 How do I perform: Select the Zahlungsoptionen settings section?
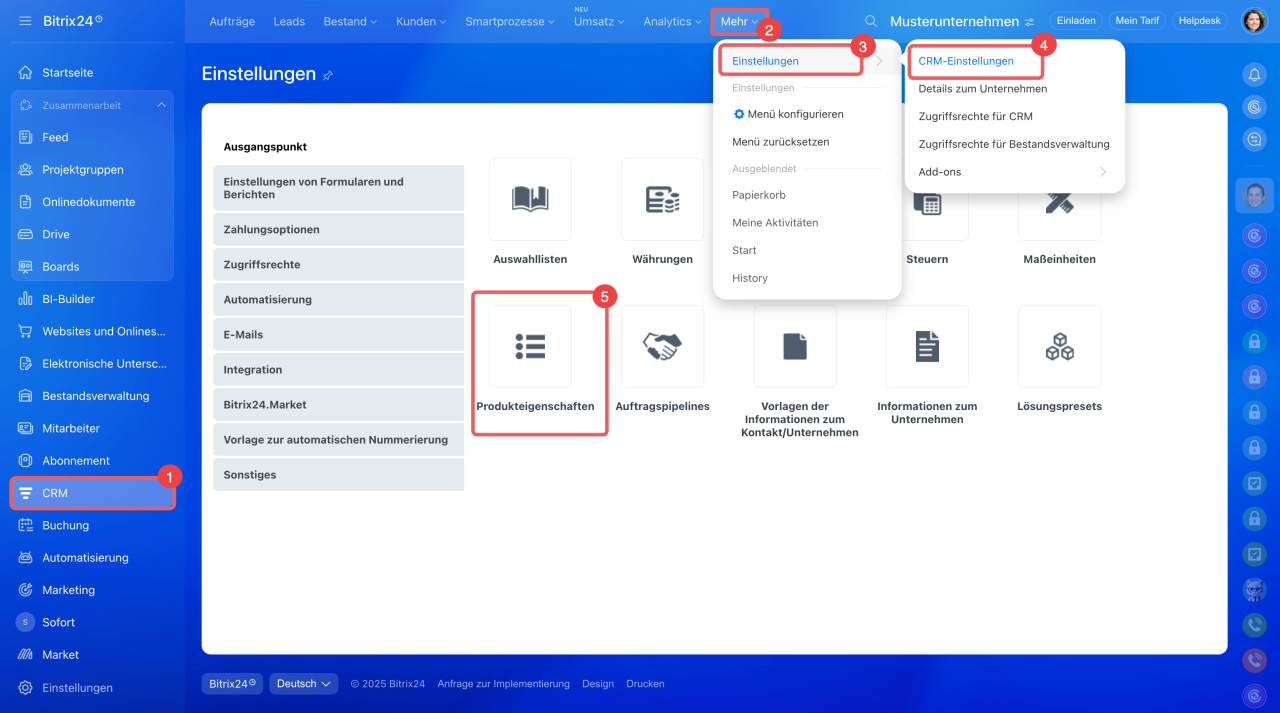pos(338,229)
